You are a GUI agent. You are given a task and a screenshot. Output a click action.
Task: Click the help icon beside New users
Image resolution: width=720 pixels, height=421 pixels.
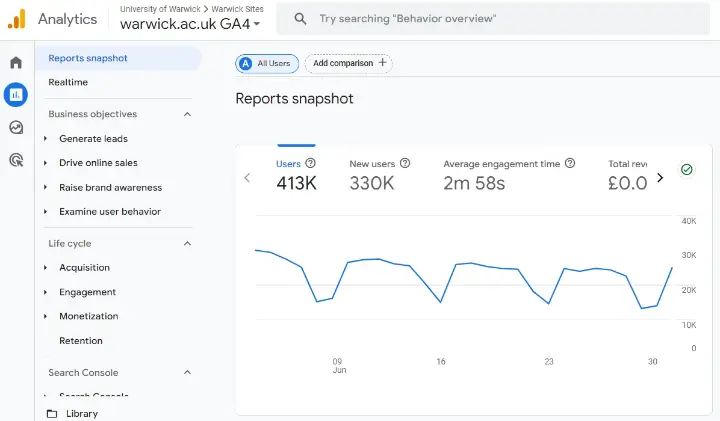[x=405, y=163]
